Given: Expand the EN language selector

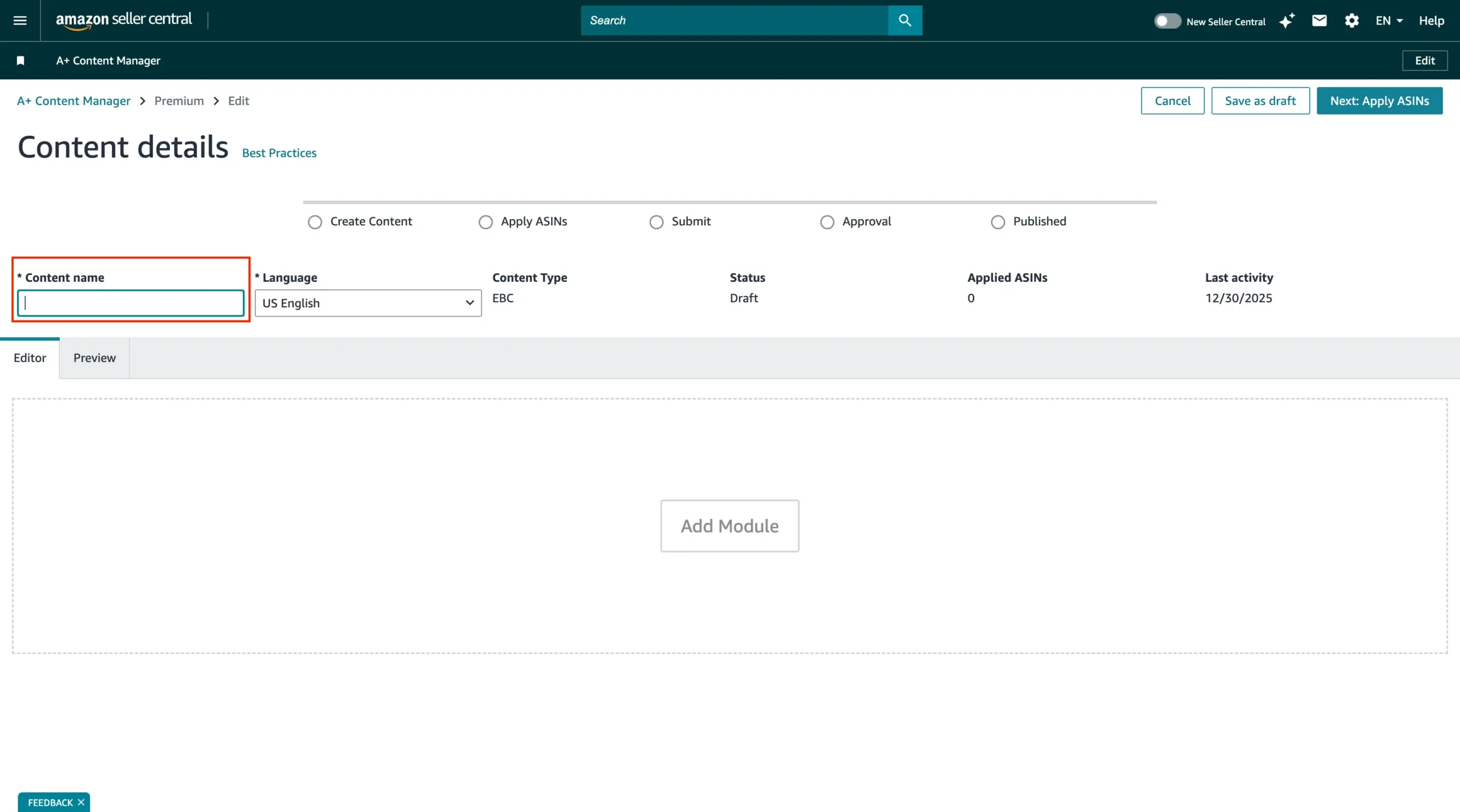Looking at the screenshot, I should (1389, 21).
